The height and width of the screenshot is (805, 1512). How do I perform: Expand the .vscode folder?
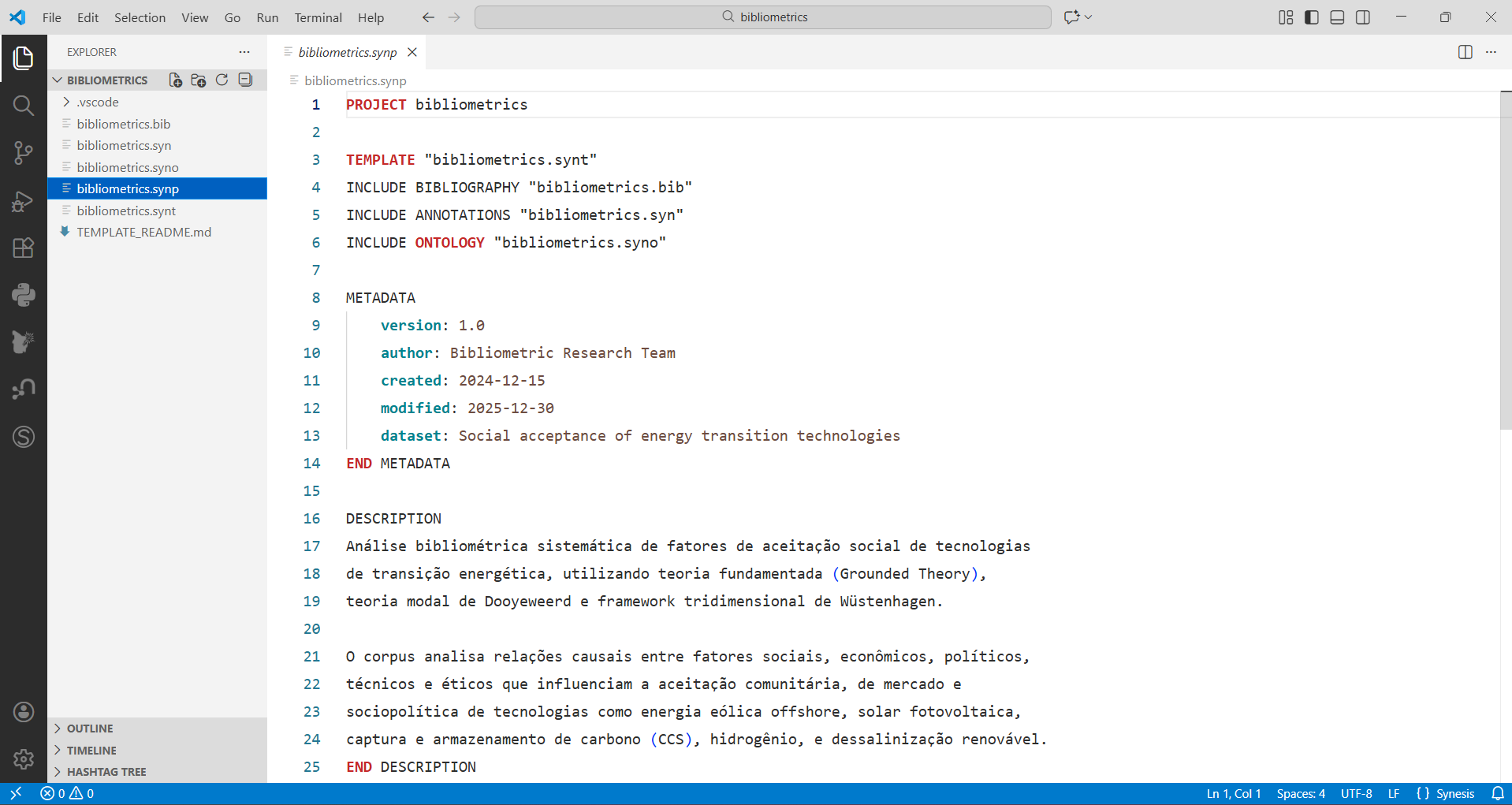point(98,102)
